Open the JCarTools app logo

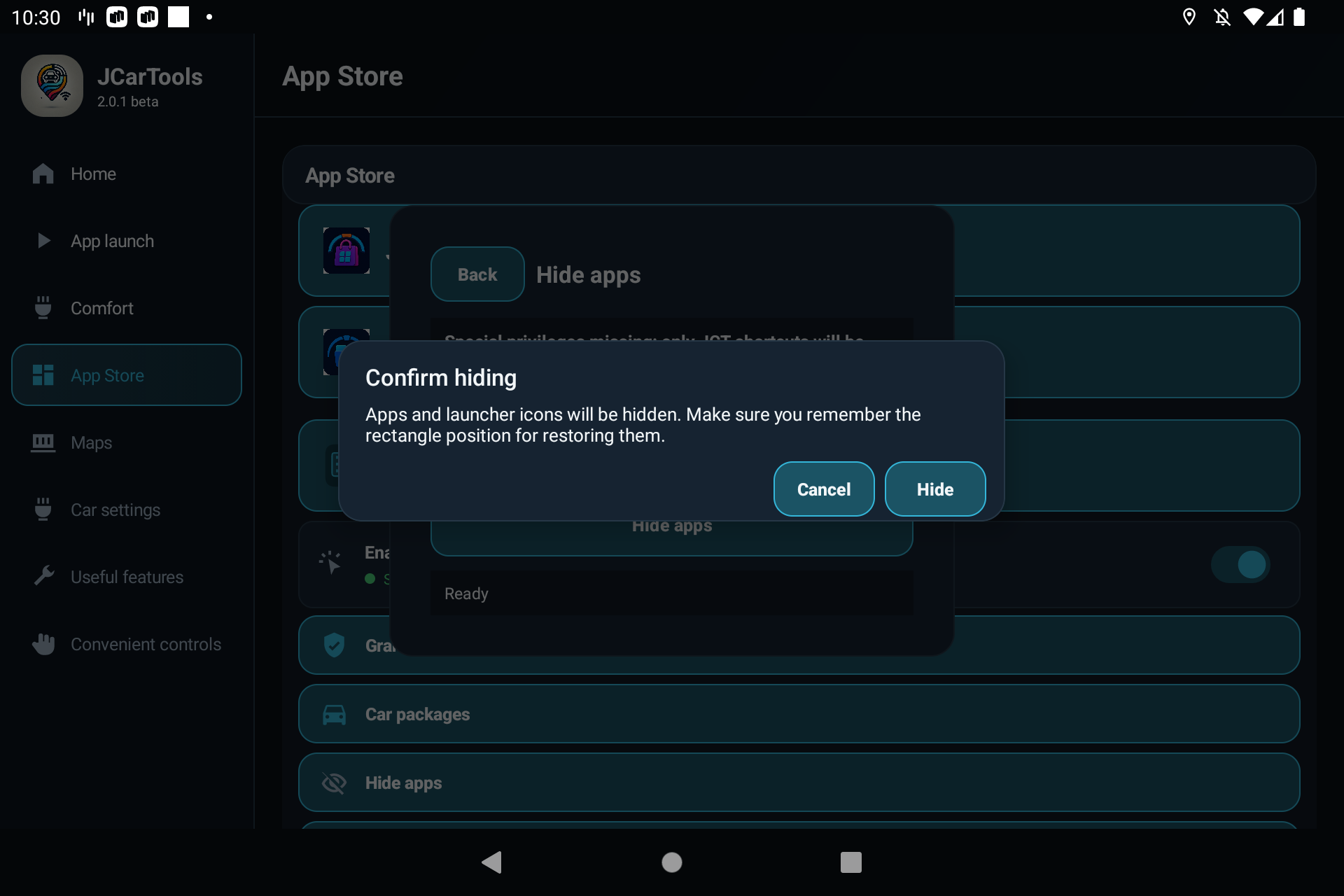52,85
